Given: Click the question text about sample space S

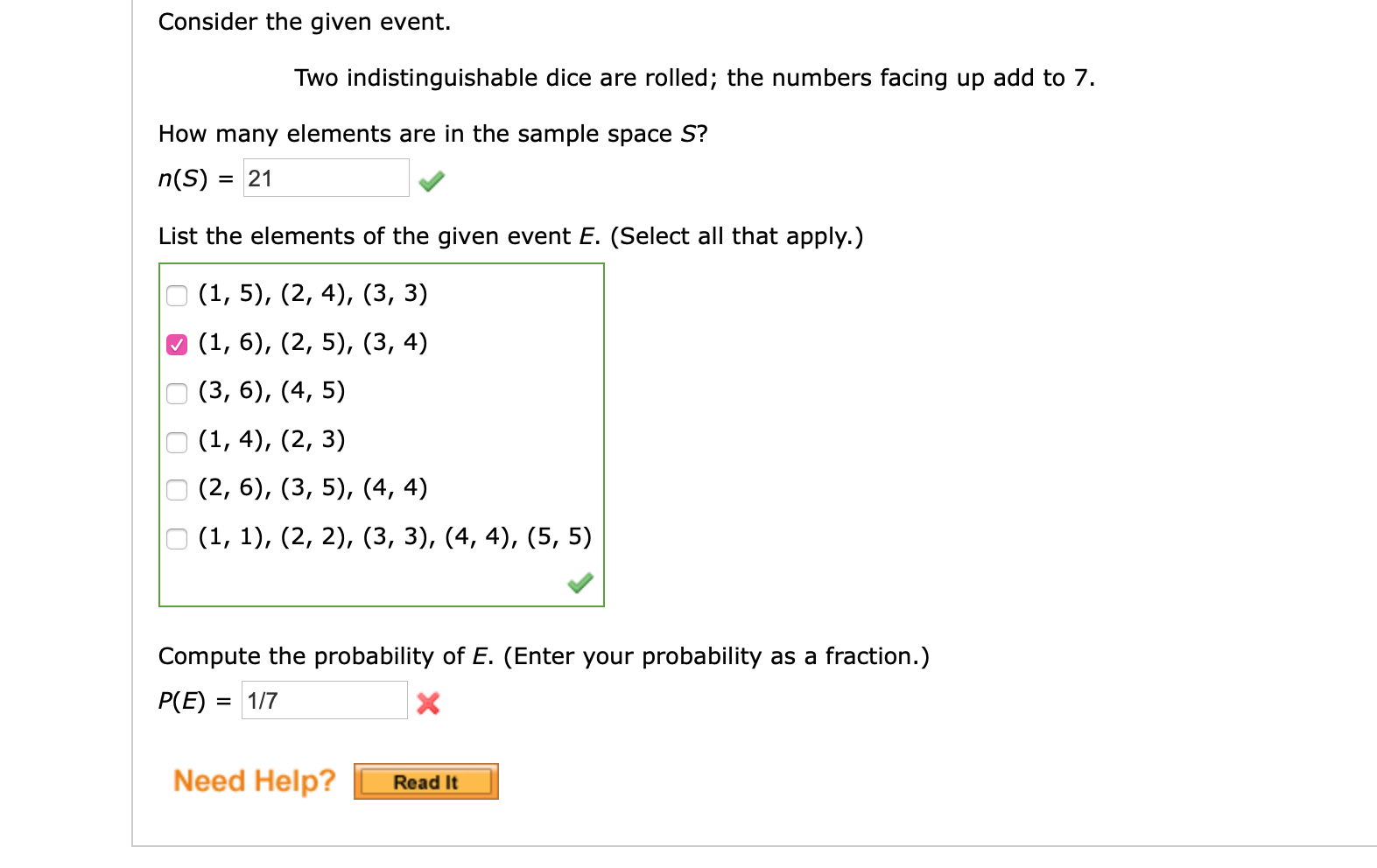Looking at the screenshot, I should tap(432, 133).
